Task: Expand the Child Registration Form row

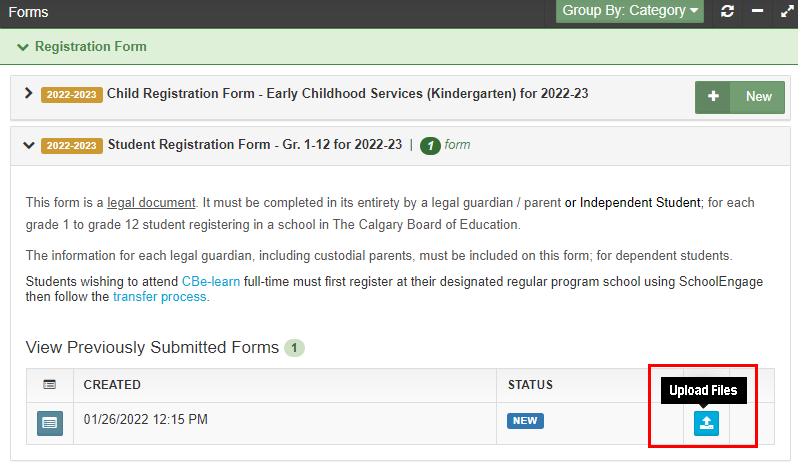Action: click(x=28, y=93)
